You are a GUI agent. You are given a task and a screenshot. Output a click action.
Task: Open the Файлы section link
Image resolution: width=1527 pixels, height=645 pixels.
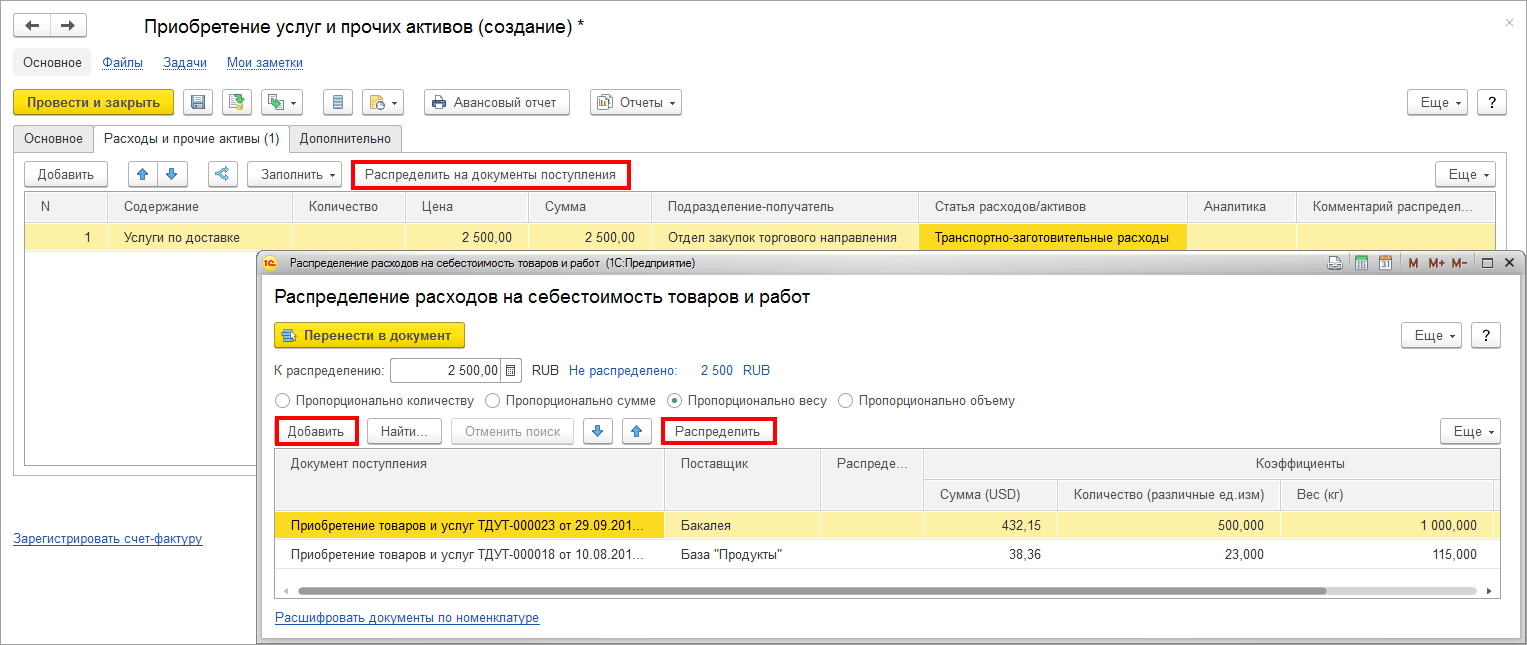click(x=122, y=62)
